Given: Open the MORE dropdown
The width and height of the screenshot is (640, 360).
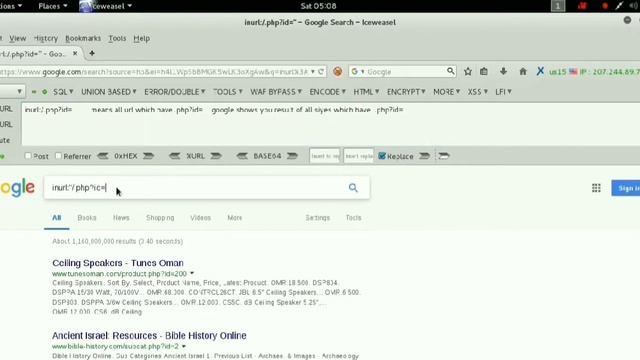Looking at the screenshot, I should (447, 92).
